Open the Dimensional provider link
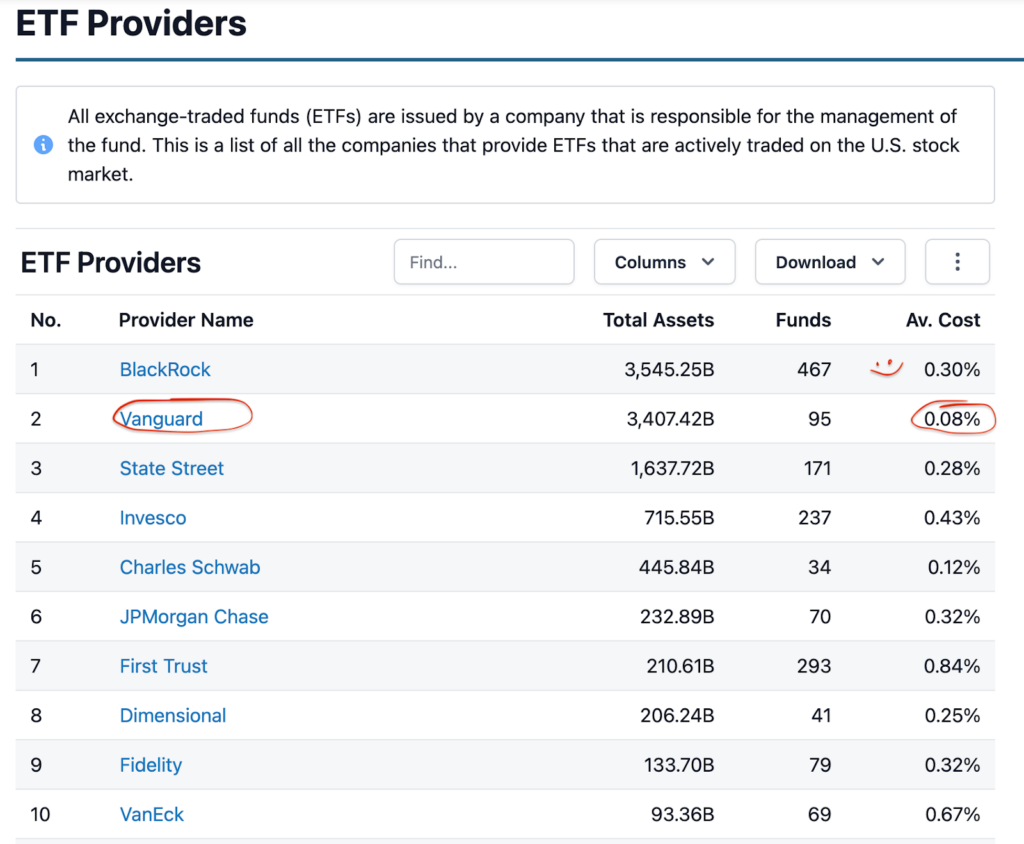 (173, 716)
